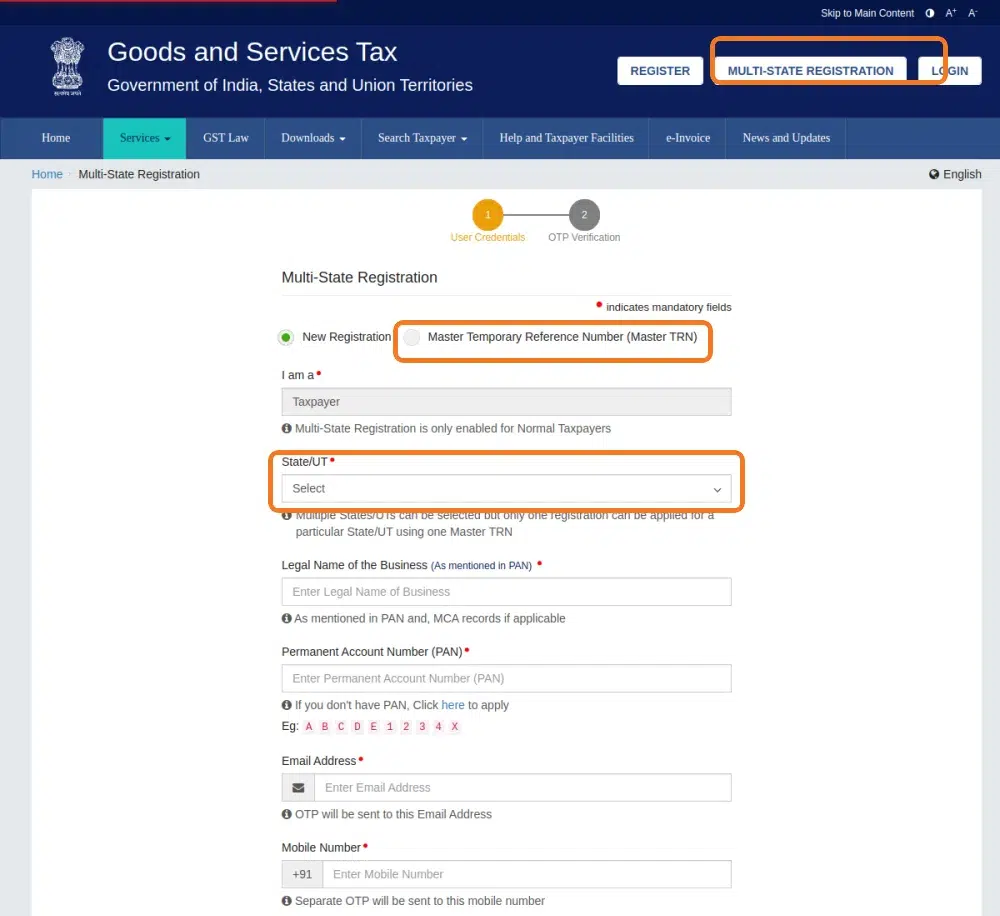Open the GST Law menu item
The width and height of the screenshot is (1000, 916).
tap(226, 138)
